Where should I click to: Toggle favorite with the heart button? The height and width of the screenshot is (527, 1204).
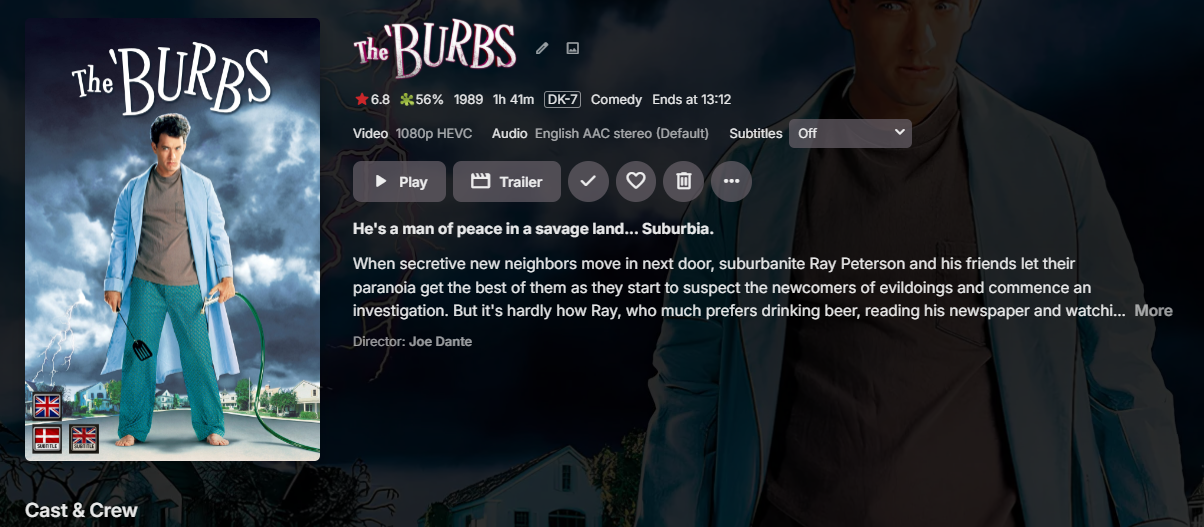point(636,181)
